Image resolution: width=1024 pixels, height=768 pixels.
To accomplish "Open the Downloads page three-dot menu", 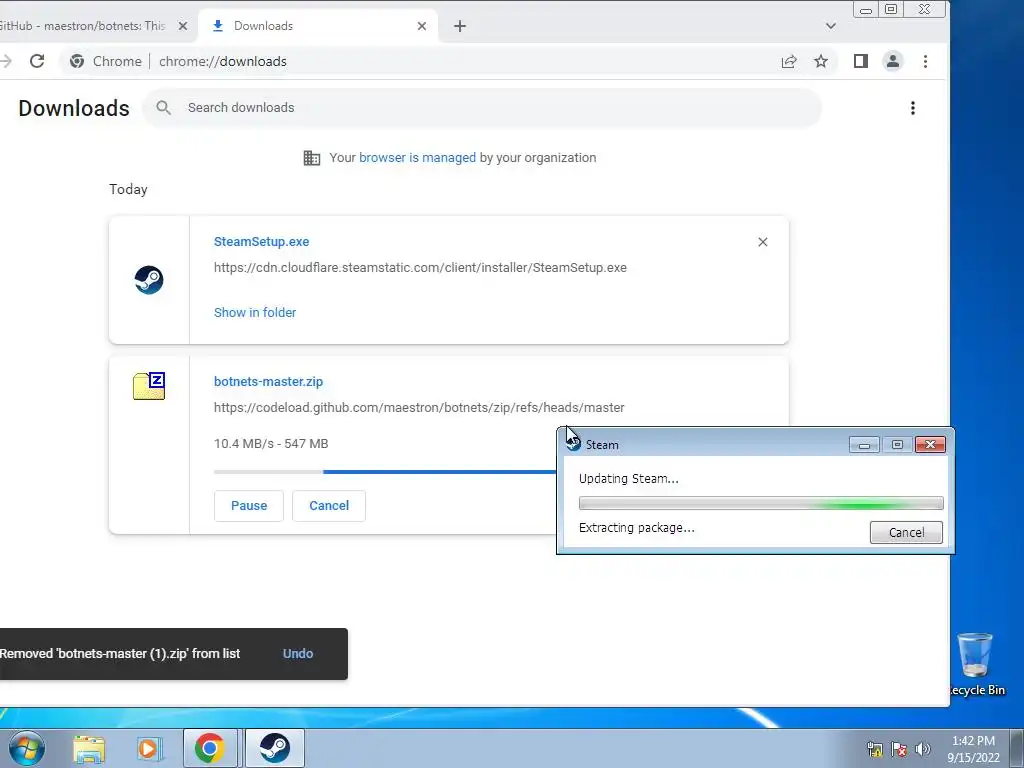I will point(913,108).
